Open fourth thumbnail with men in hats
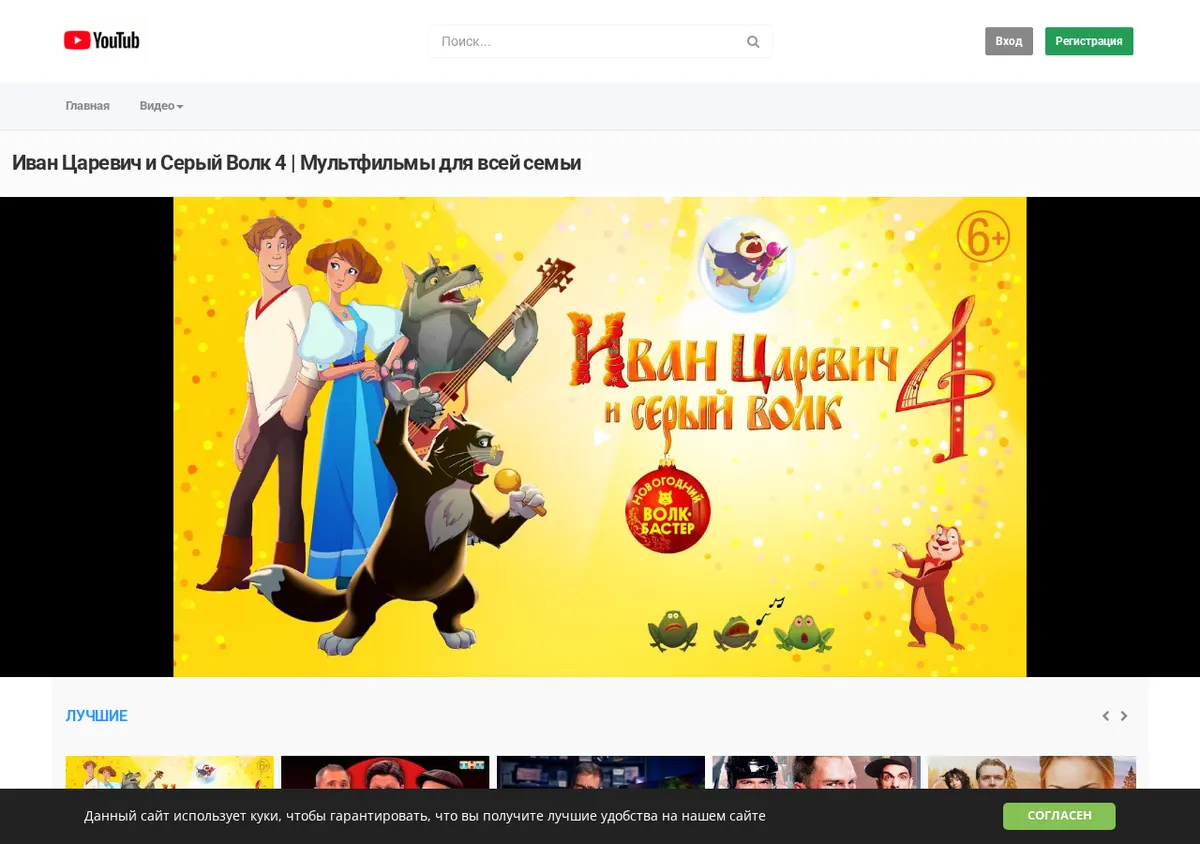 [816, 772]
